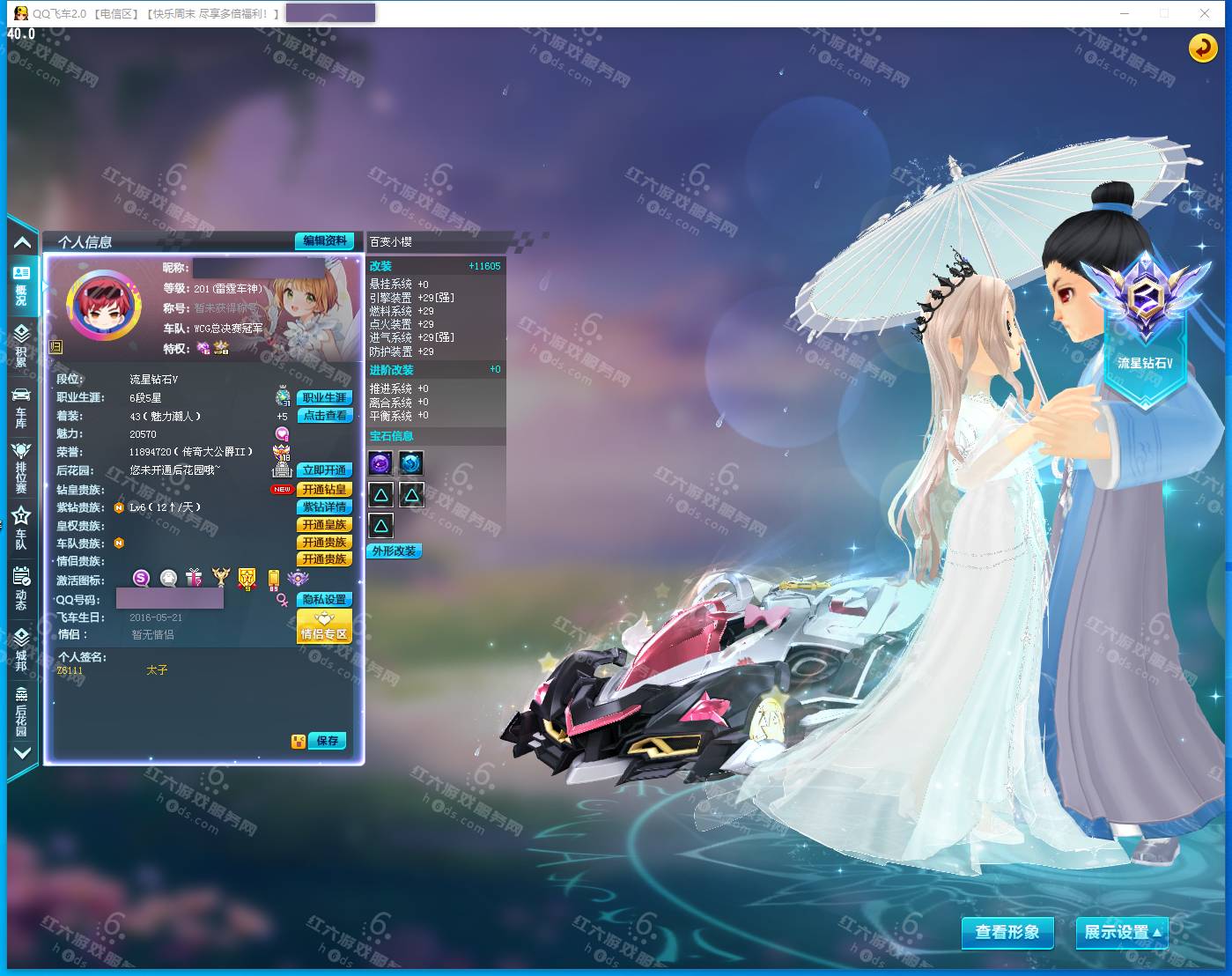Click the 外形改装 appearance mod button
Image resolution: width=1232 pixels, height=976 pixels.
click(394, 551)
